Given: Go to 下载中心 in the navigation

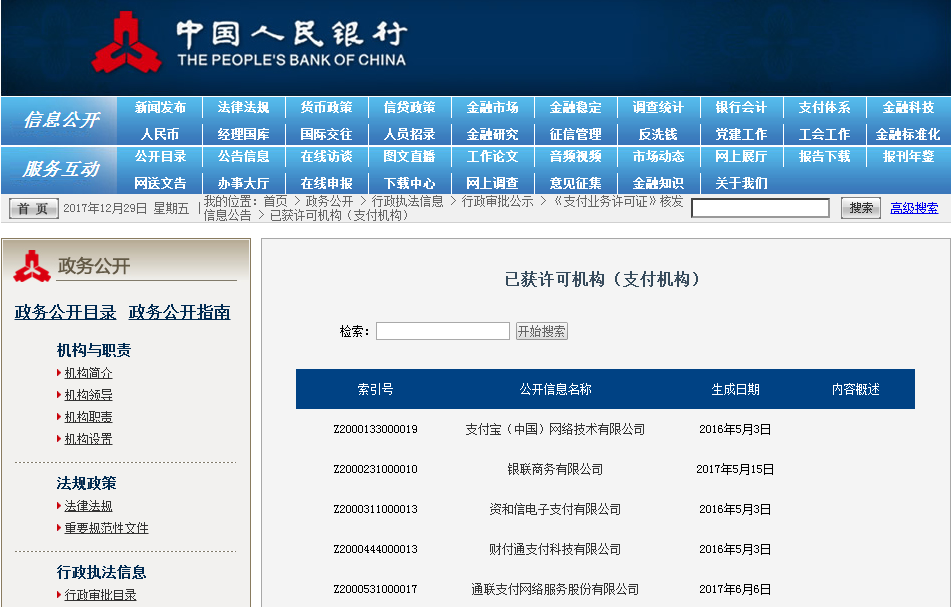Looking at the screenshot, I should tap(409, 183).
